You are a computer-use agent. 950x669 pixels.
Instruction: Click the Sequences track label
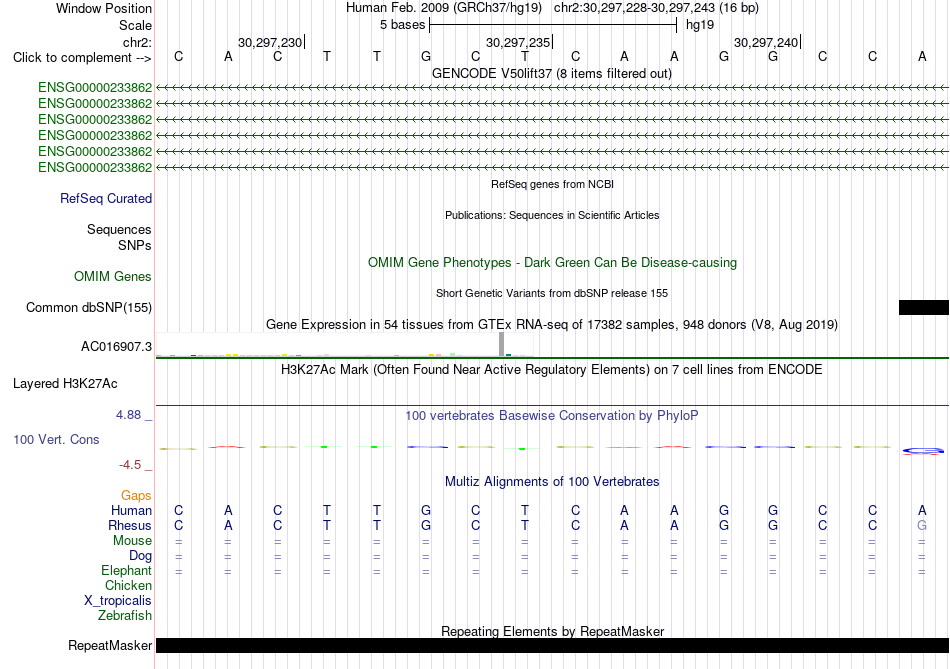(x=119, y=229)
